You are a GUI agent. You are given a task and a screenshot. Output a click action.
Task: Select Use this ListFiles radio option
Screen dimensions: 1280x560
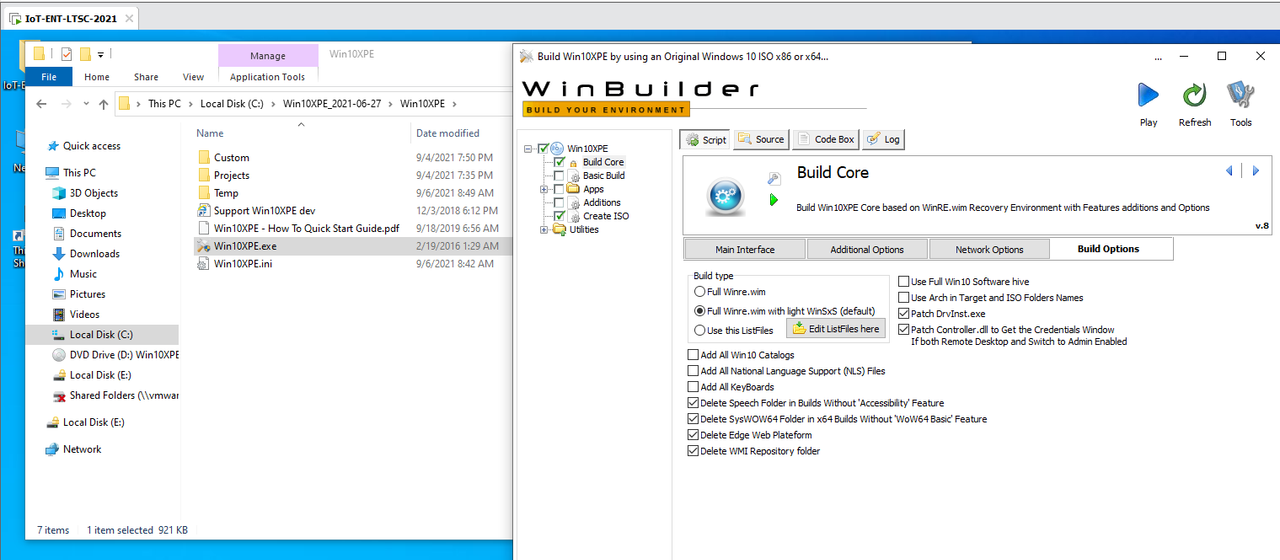pos(699,330)
